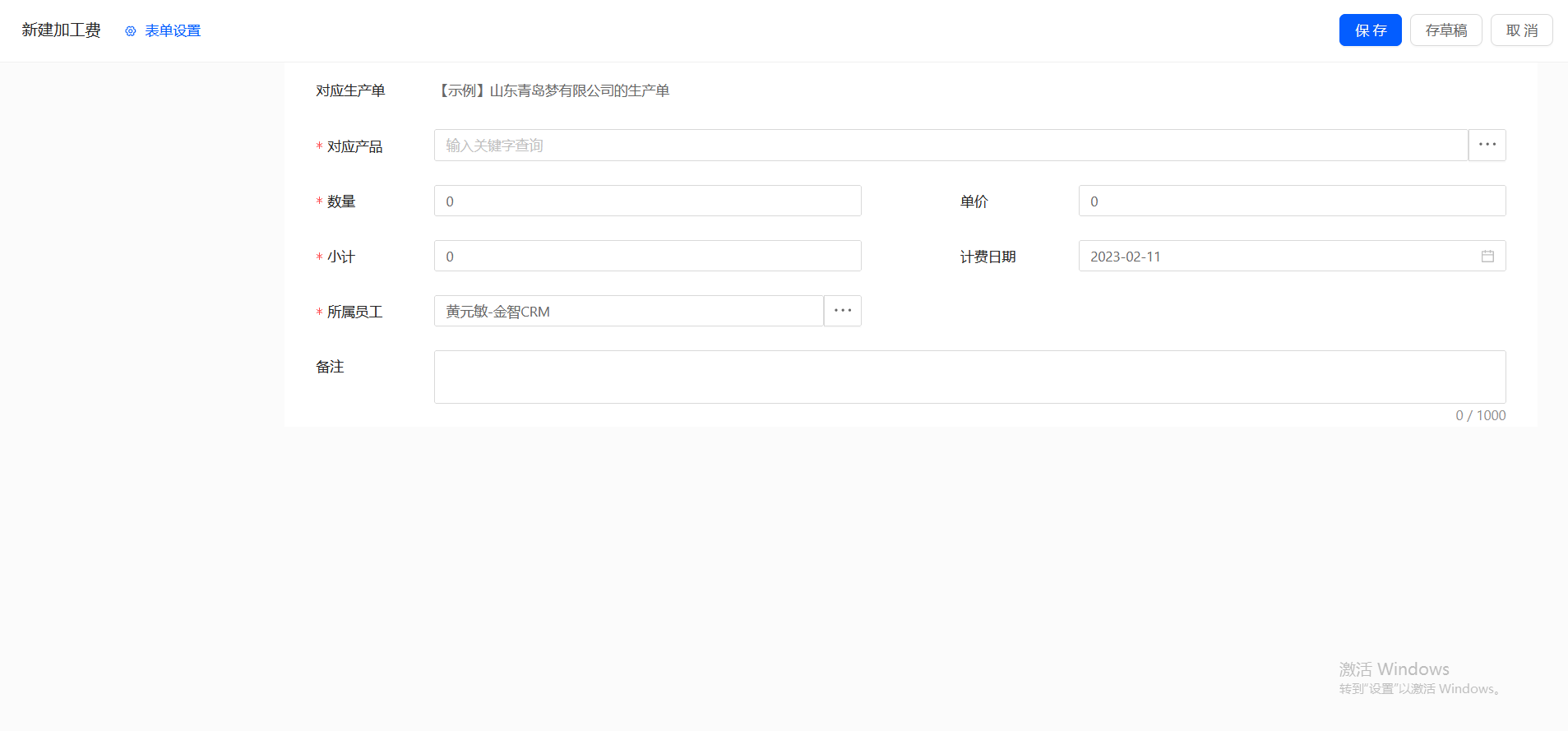Click the 小计 input field
Image resolution: width=1568 pixels, height=731 pixels.
(647, 257)
